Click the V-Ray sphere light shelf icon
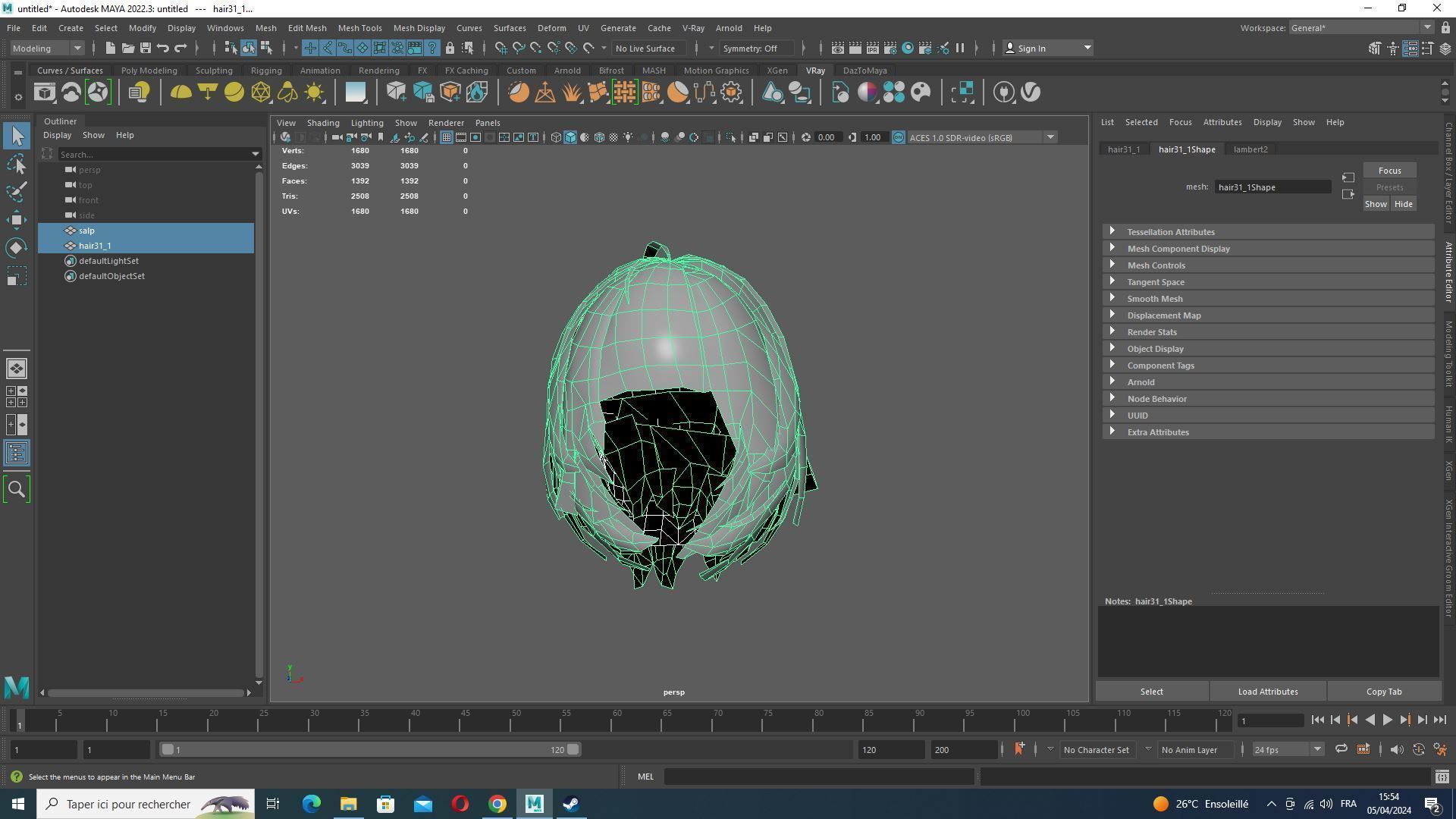 point(234,93)
